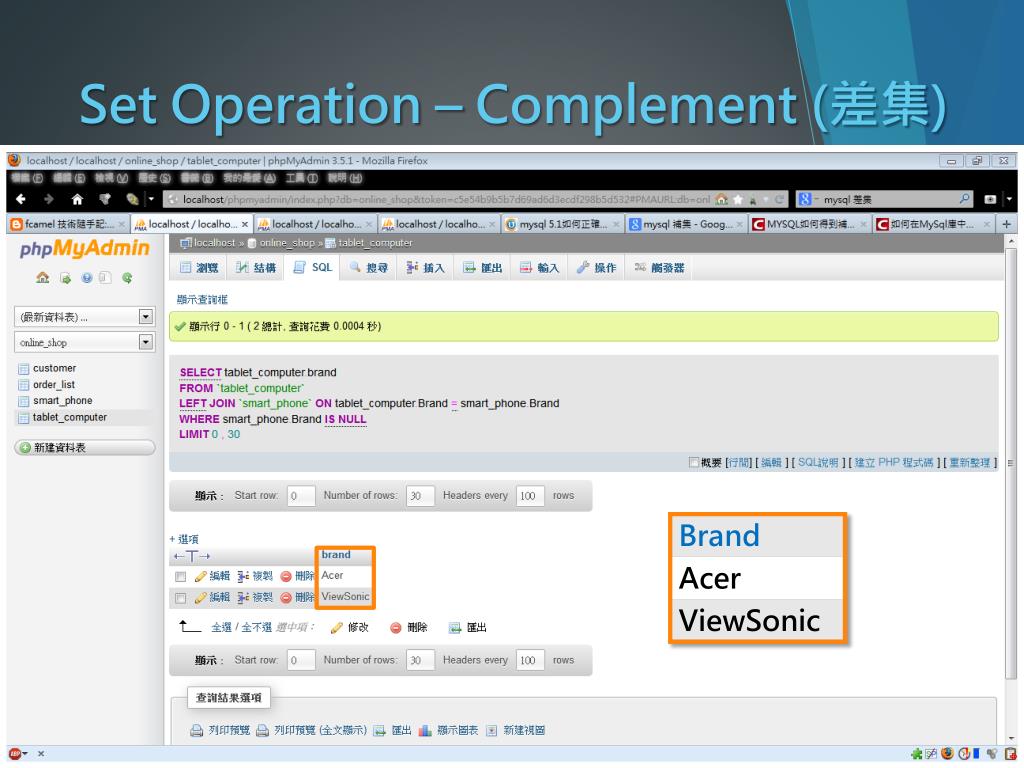This screenshot has height=768, width=1024.
Task: Click the top Start row input field
Action: (301, 496)
